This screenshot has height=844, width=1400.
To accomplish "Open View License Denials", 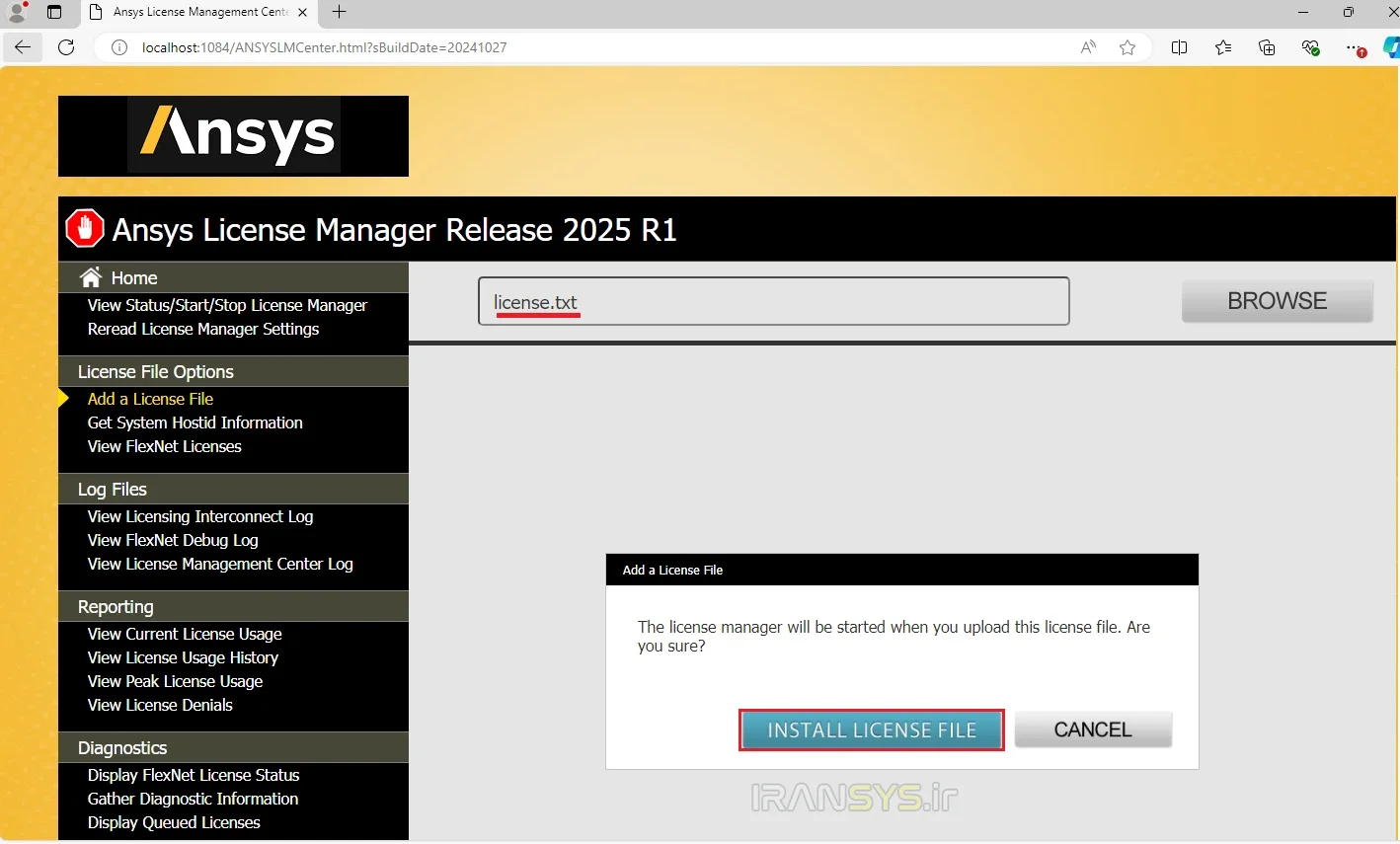I will click(160, 705).
